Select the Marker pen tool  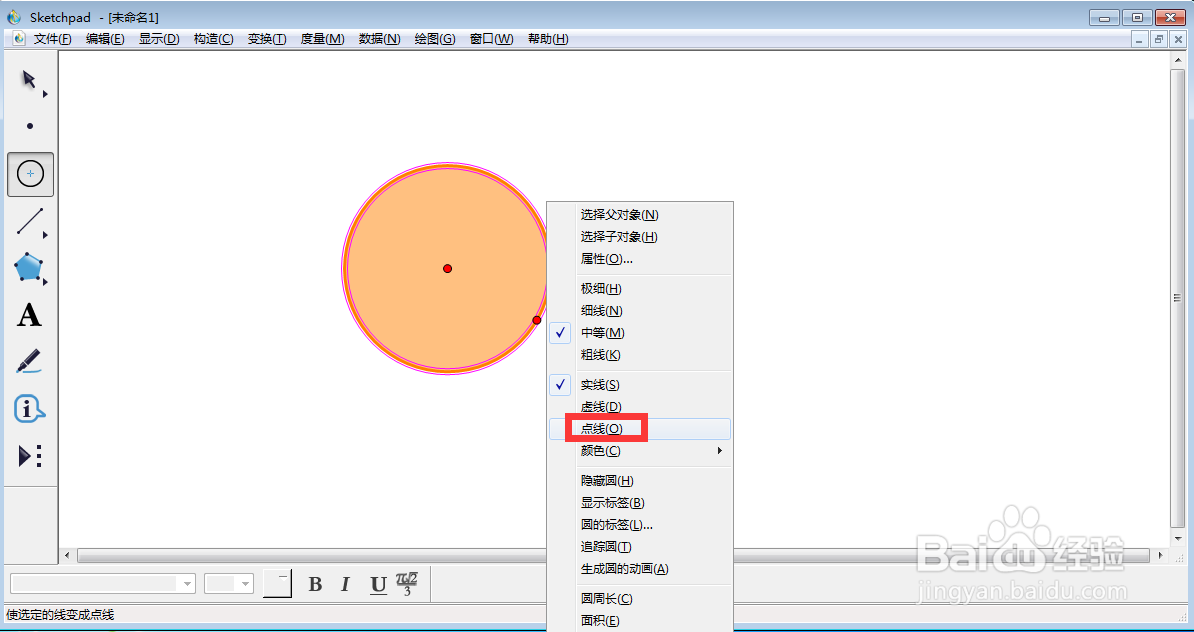[29, 362]
